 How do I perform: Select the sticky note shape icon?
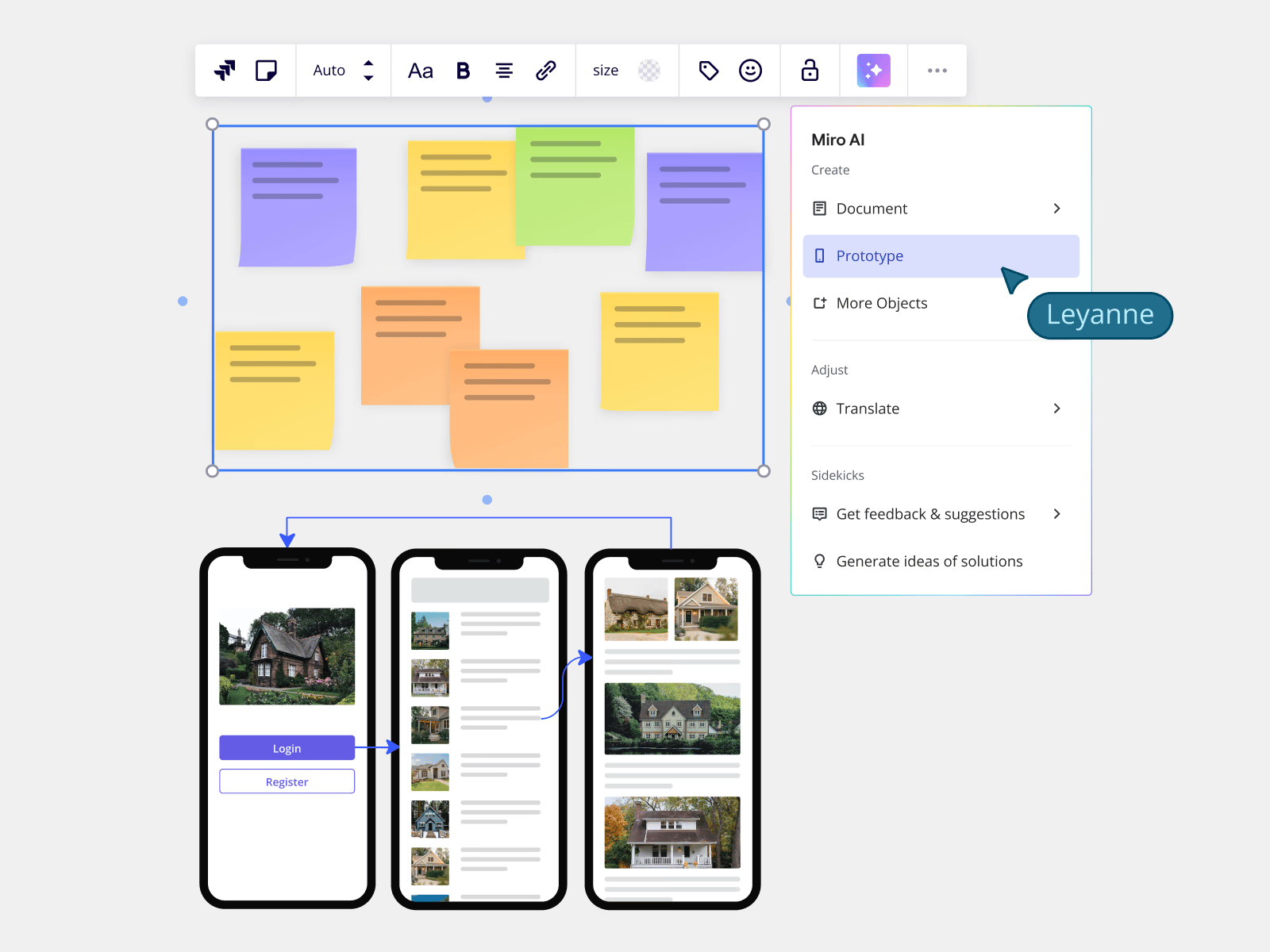point(266,71)
